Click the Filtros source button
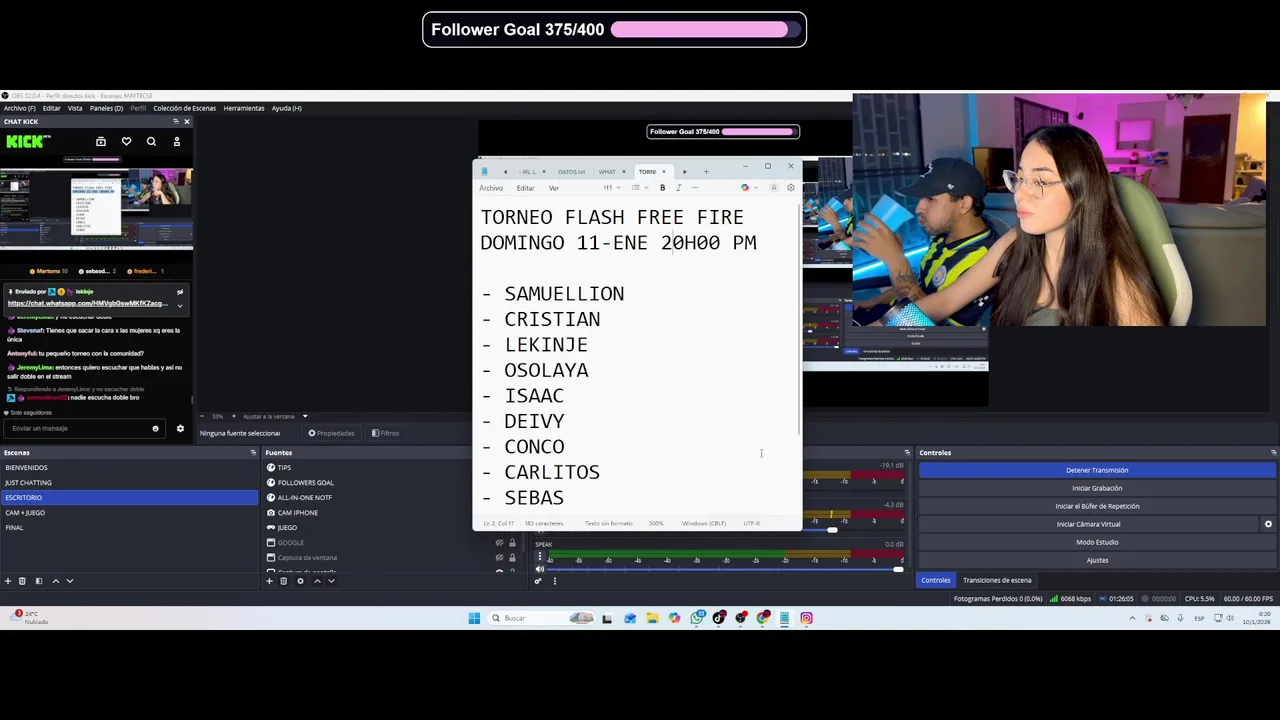 click(385, 433)
